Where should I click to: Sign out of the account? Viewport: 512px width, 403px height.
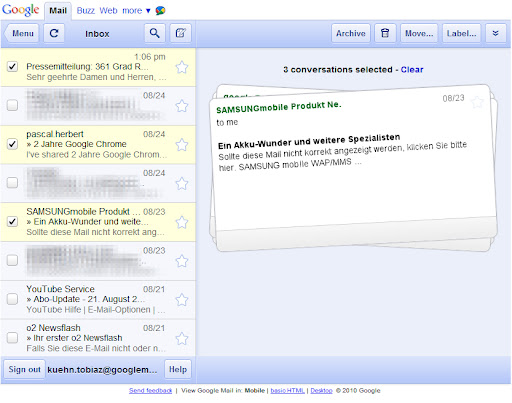point(24,369)
